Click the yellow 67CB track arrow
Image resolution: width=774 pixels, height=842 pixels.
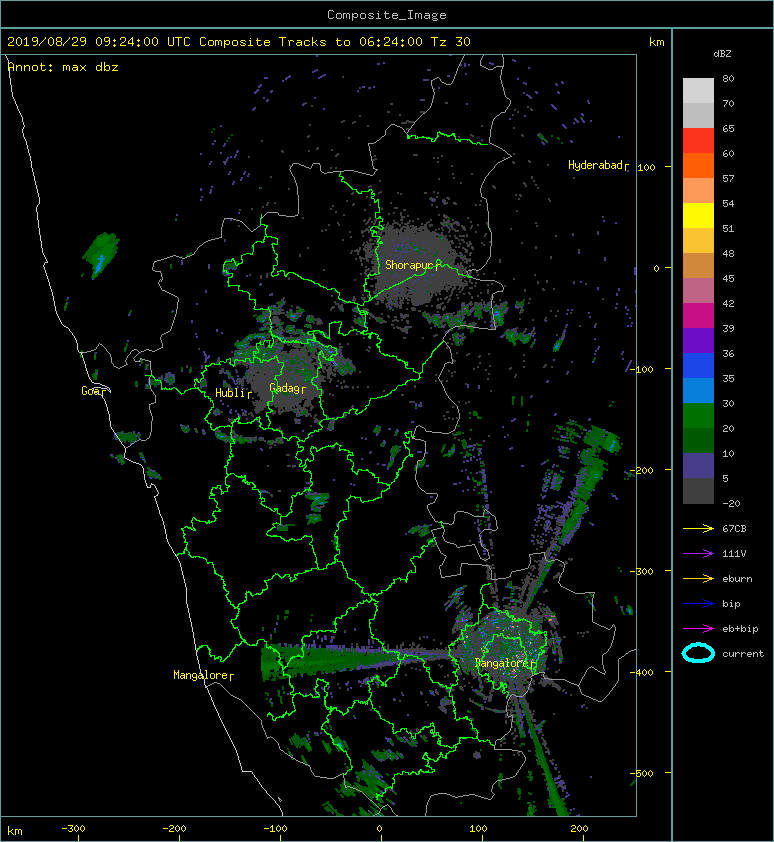click(698, 529)
